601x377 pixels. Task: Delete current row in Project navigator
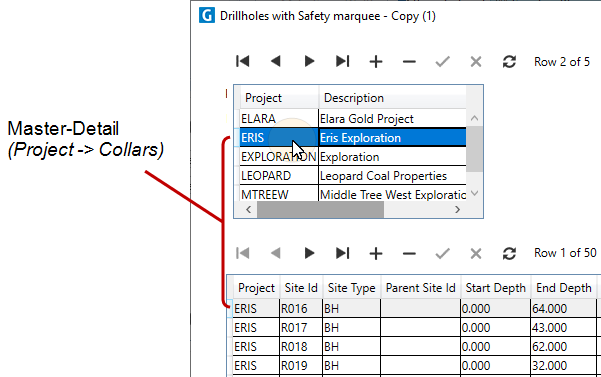point(409,61)
